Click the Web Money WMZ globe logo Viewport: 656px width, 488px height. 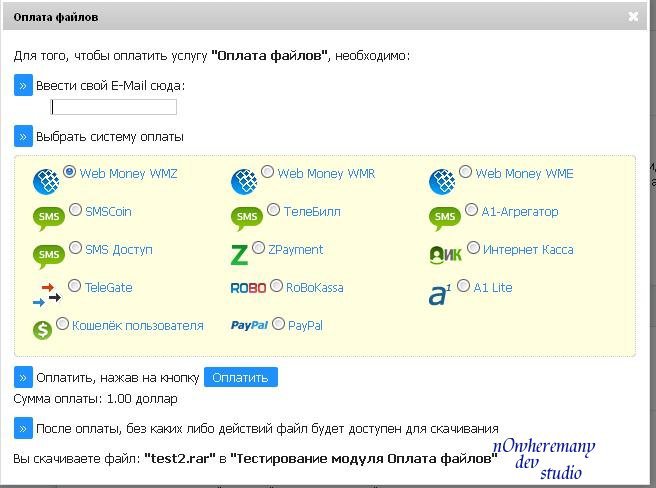click(46, 182)
